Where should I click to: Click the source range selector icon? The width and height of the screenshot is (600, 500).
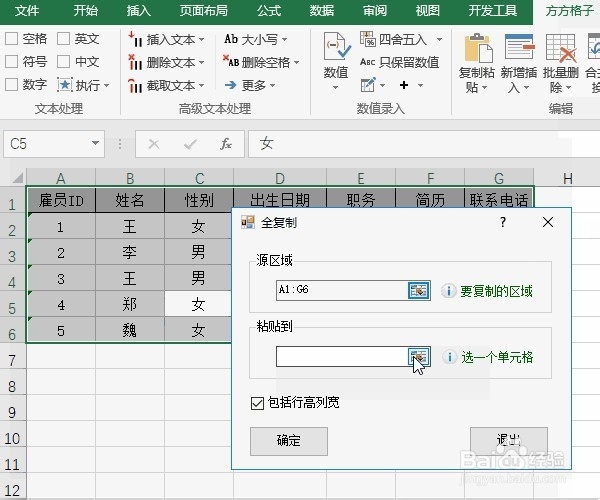pyautogui.click(x=419, y=290)
